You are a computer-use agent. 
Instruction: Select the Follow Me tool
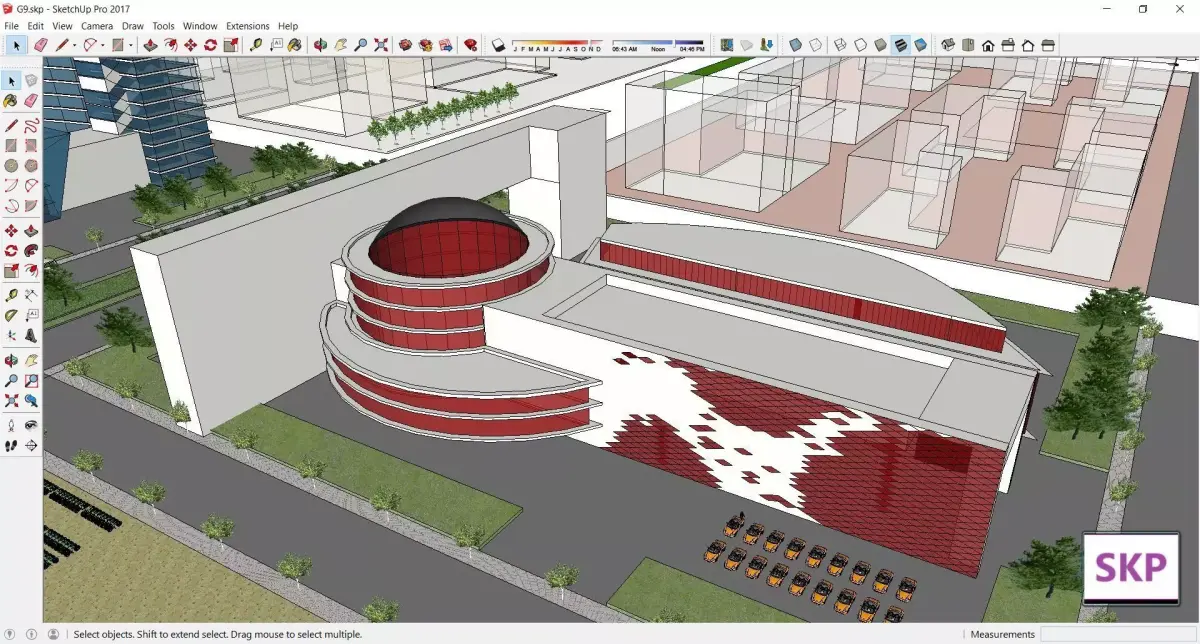coord(31,251)
